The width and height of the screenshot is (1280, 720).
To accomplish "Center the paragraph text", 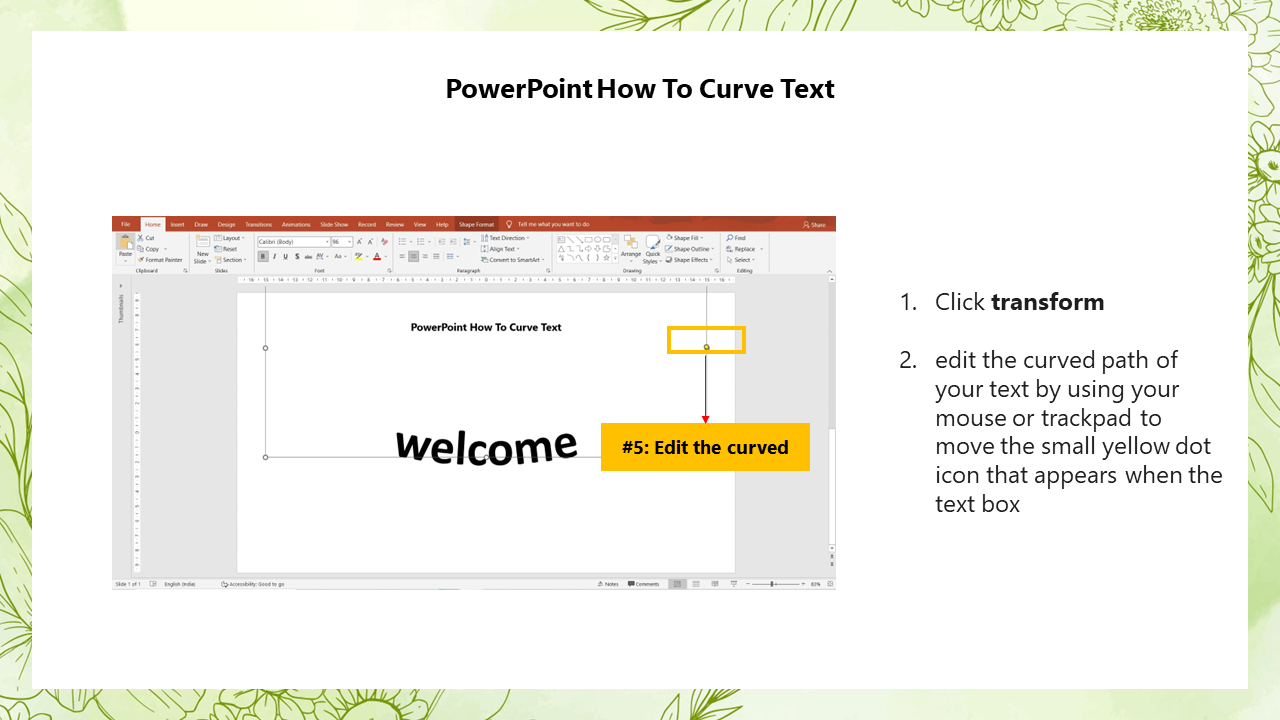I will pos(413,256).
